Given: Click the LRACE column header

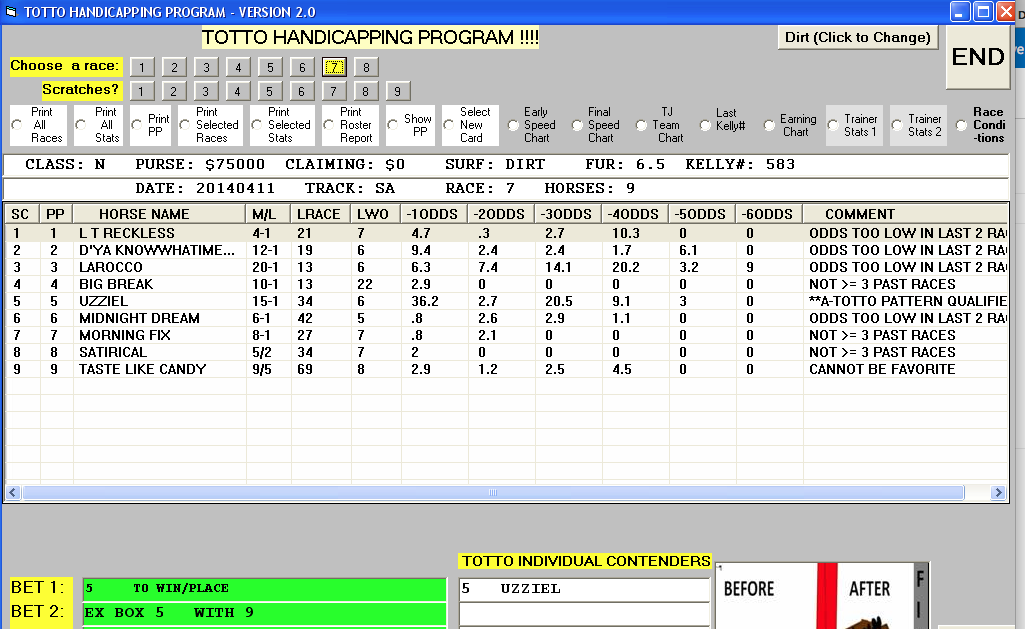Looking at the screenshot, I should click(x=320, y=214).
